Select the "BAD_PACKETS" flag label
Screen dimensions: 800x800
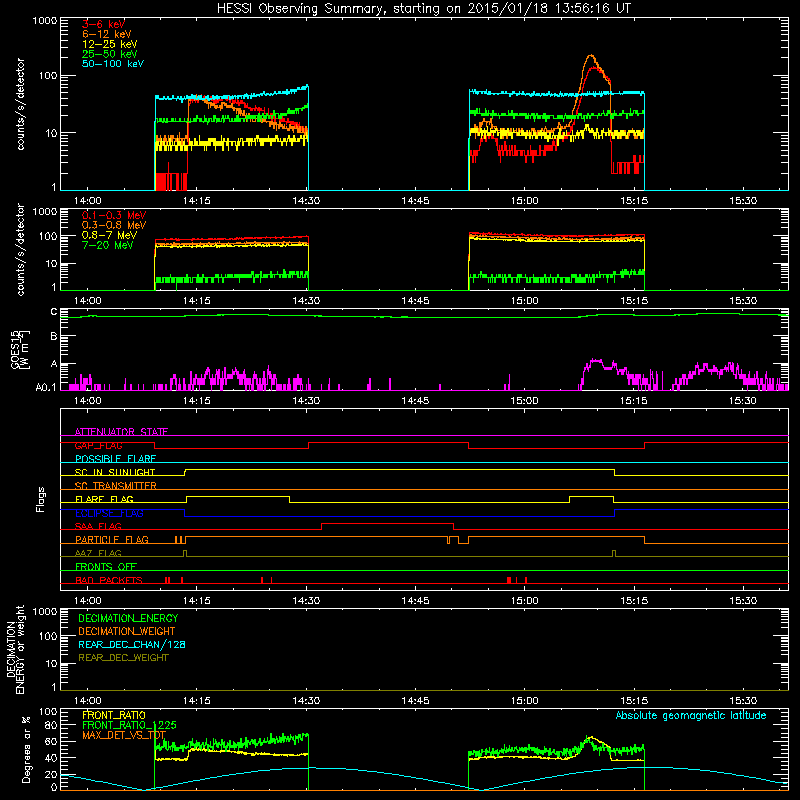point(109,581)
